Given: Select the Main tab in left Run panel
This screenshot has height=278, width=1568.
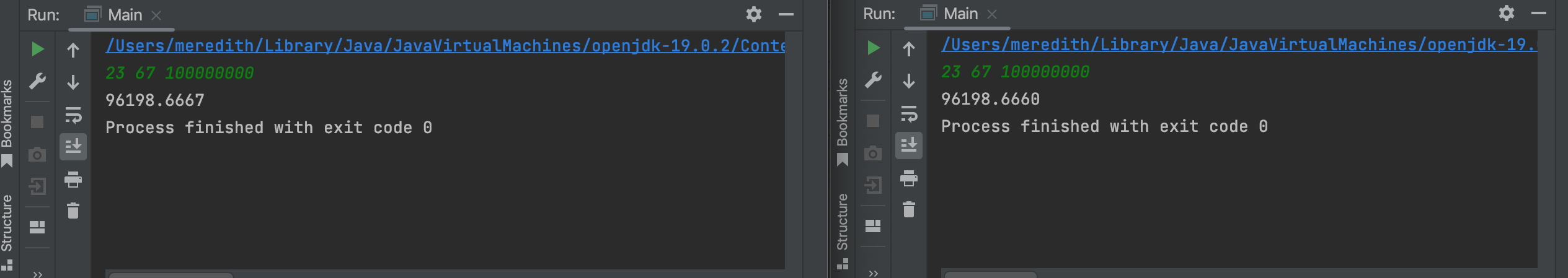Looking at the screenshot, I should click(x=117, y=15).
